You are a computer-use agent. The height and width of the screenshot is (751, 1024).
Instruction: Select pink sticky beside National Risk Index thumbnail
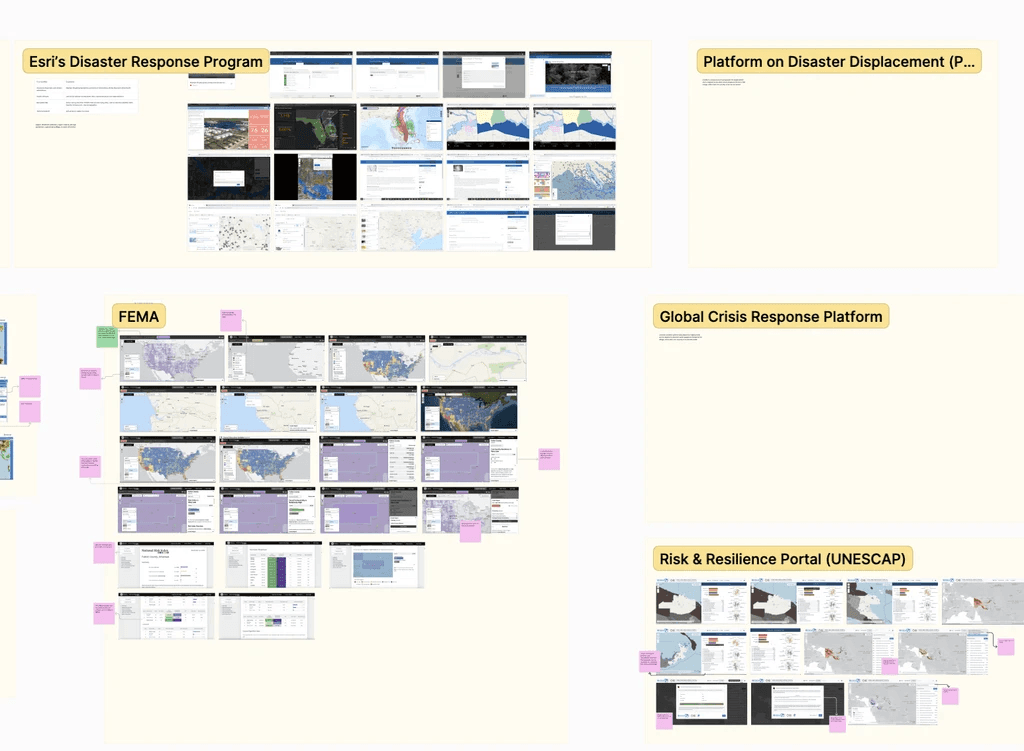104,552
